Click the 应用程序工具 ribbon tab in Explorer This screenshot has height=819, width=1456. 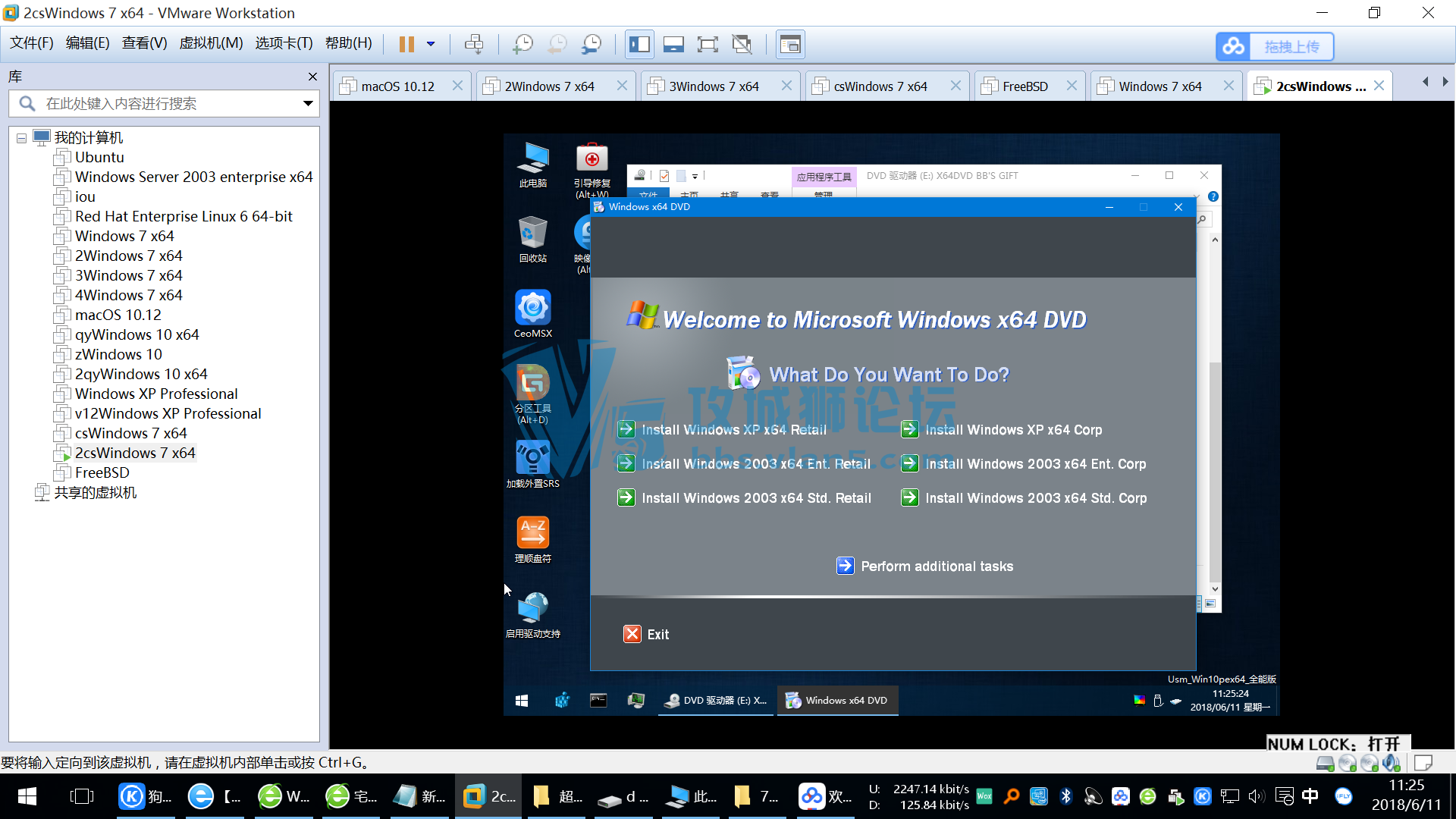[x=824, y=177]
